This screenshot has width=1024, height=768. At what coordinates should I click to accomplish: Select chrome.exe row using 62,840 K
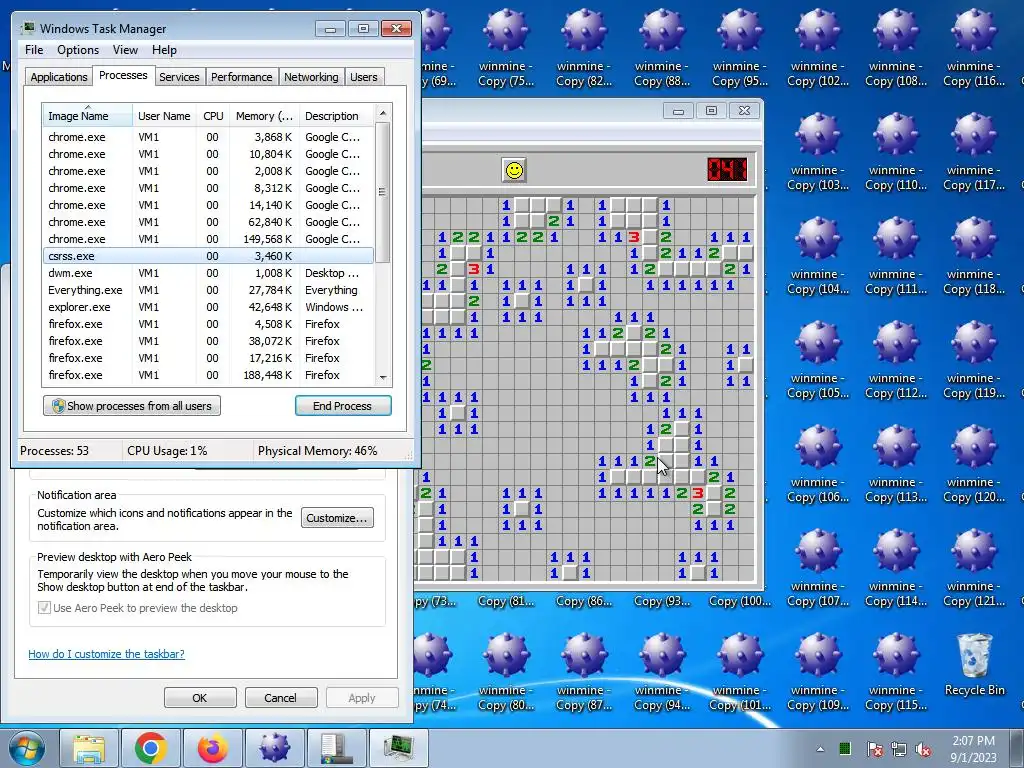[x=208, y=222]
